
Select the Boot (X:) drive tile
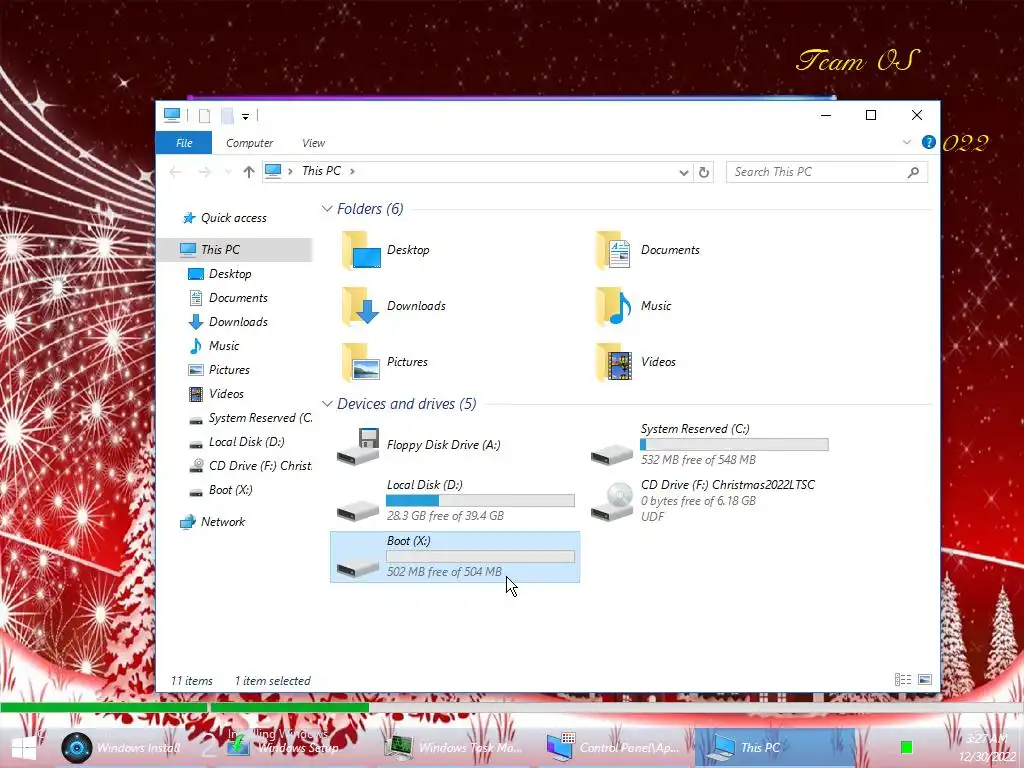click(x=455, y=557)
